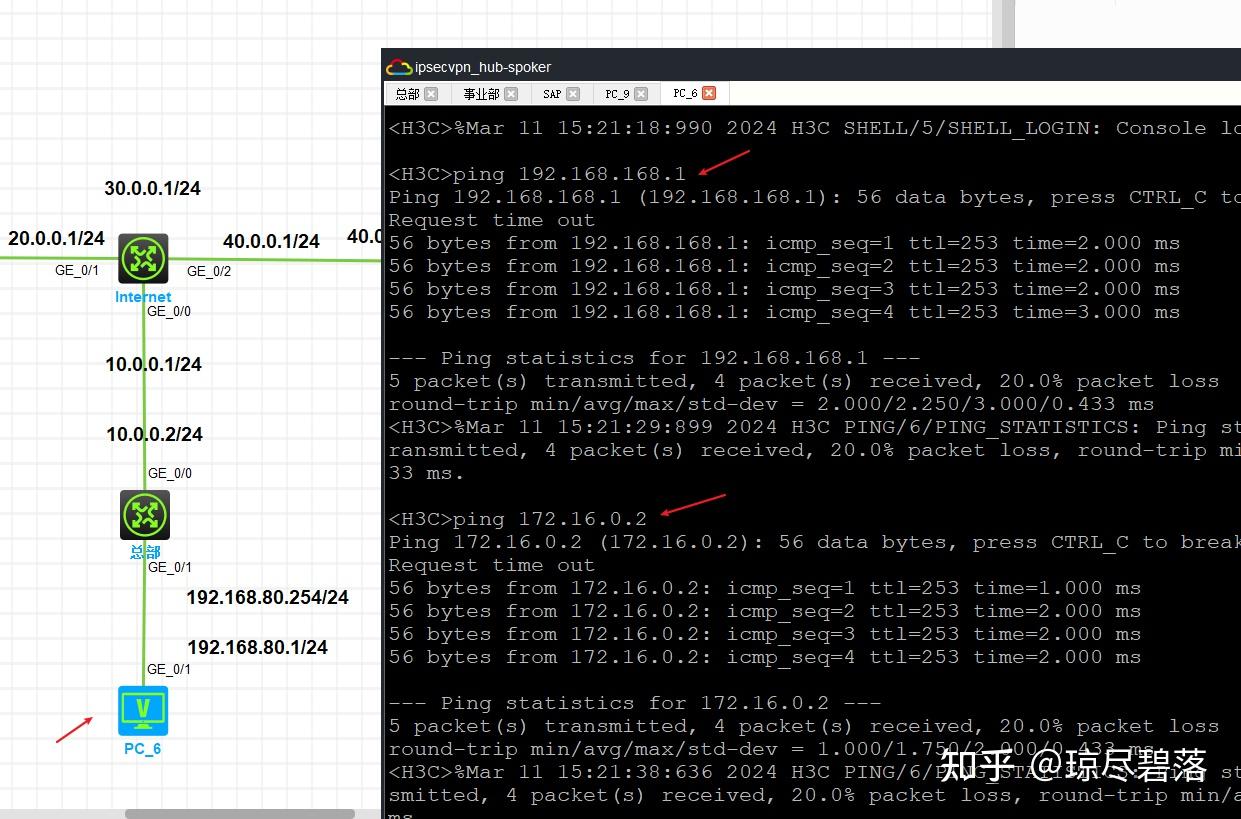Select the active PC_6 console tab
The height and width of the screenshot is (819, 1241).
(684, 93)
